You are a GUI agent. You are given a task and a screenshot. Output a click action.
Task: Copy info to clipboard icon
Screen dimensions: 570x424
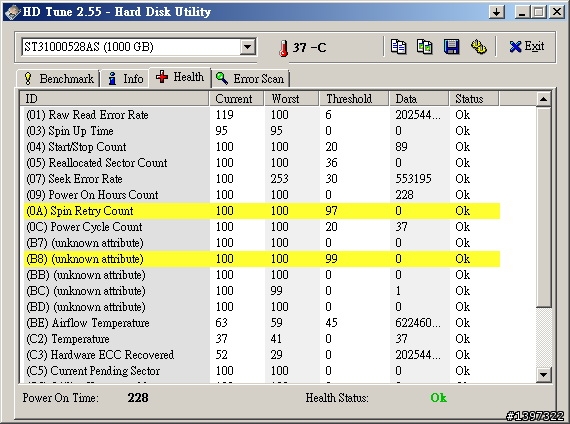point(398,47)
